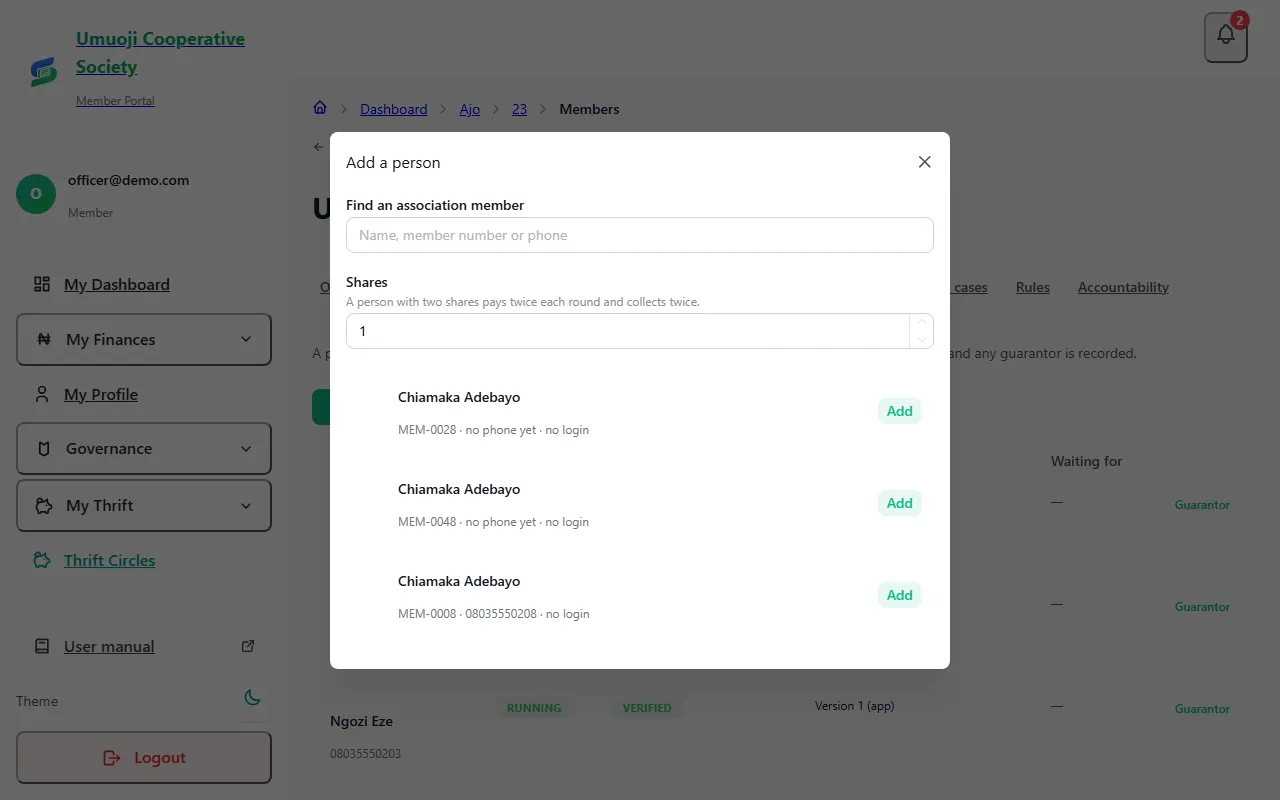Viewport: 1280px width, 800px height.
Task: Click the member name "Ngozi Eze"
Action: coord(362,721)
